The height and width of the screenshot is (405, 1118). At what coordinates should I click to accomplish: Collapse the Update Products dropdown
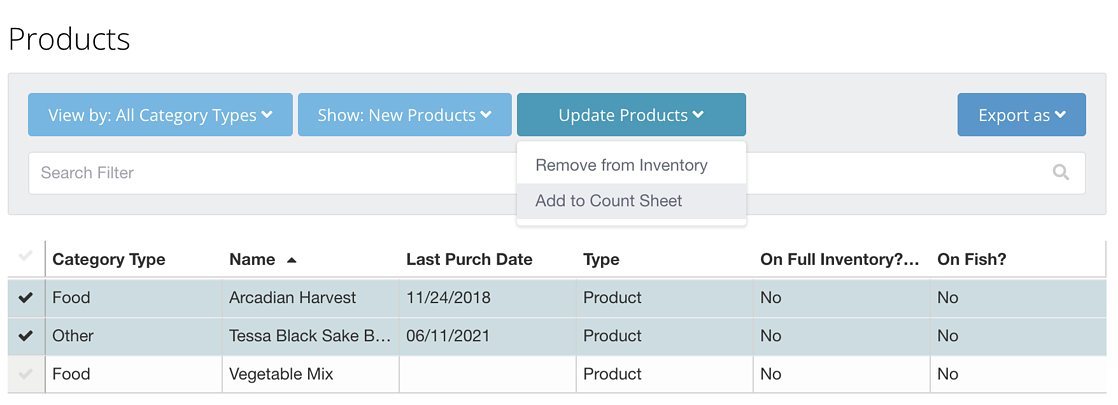click(631, 115)
